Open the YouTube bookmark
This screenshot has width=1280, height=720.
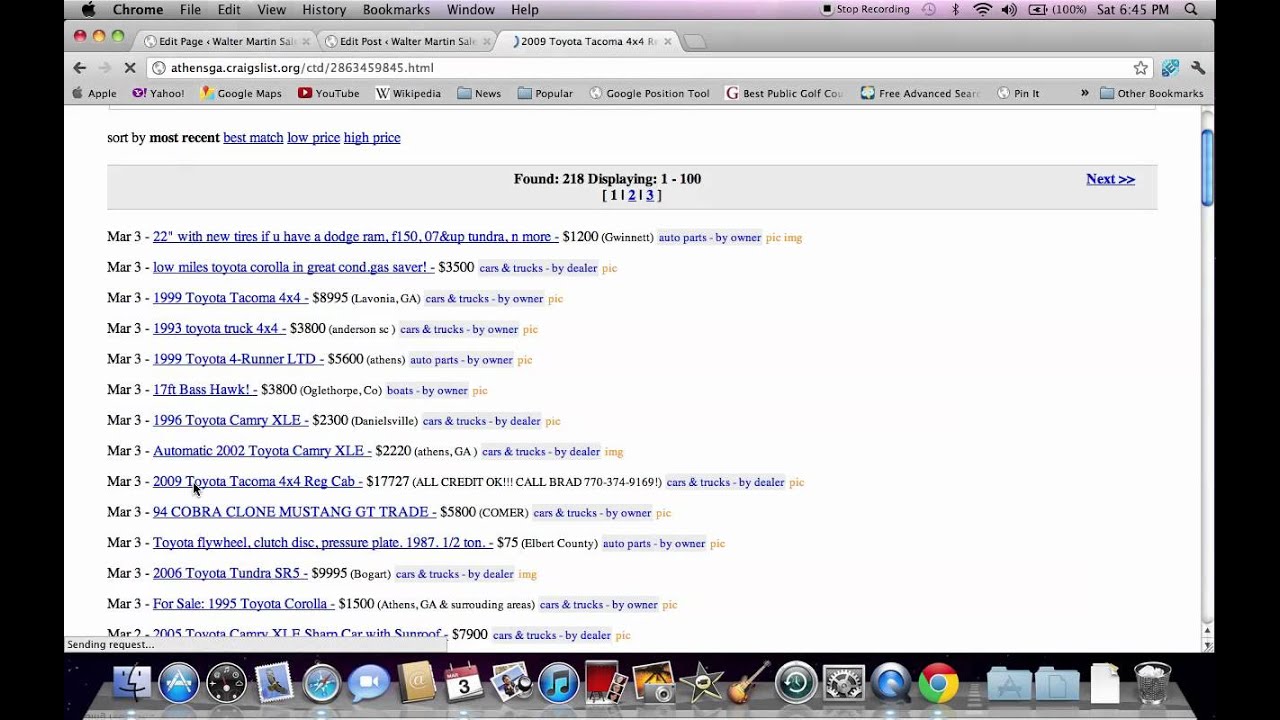[328, 93]
